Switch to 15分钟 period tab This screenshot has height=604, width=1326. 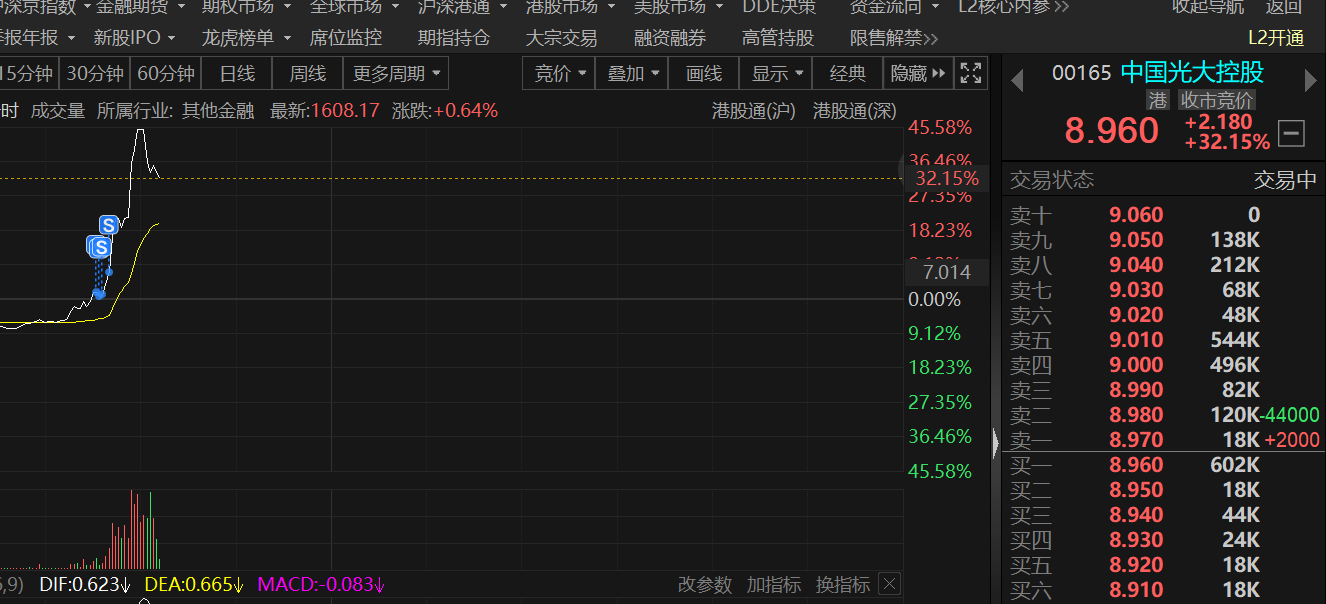28,73
